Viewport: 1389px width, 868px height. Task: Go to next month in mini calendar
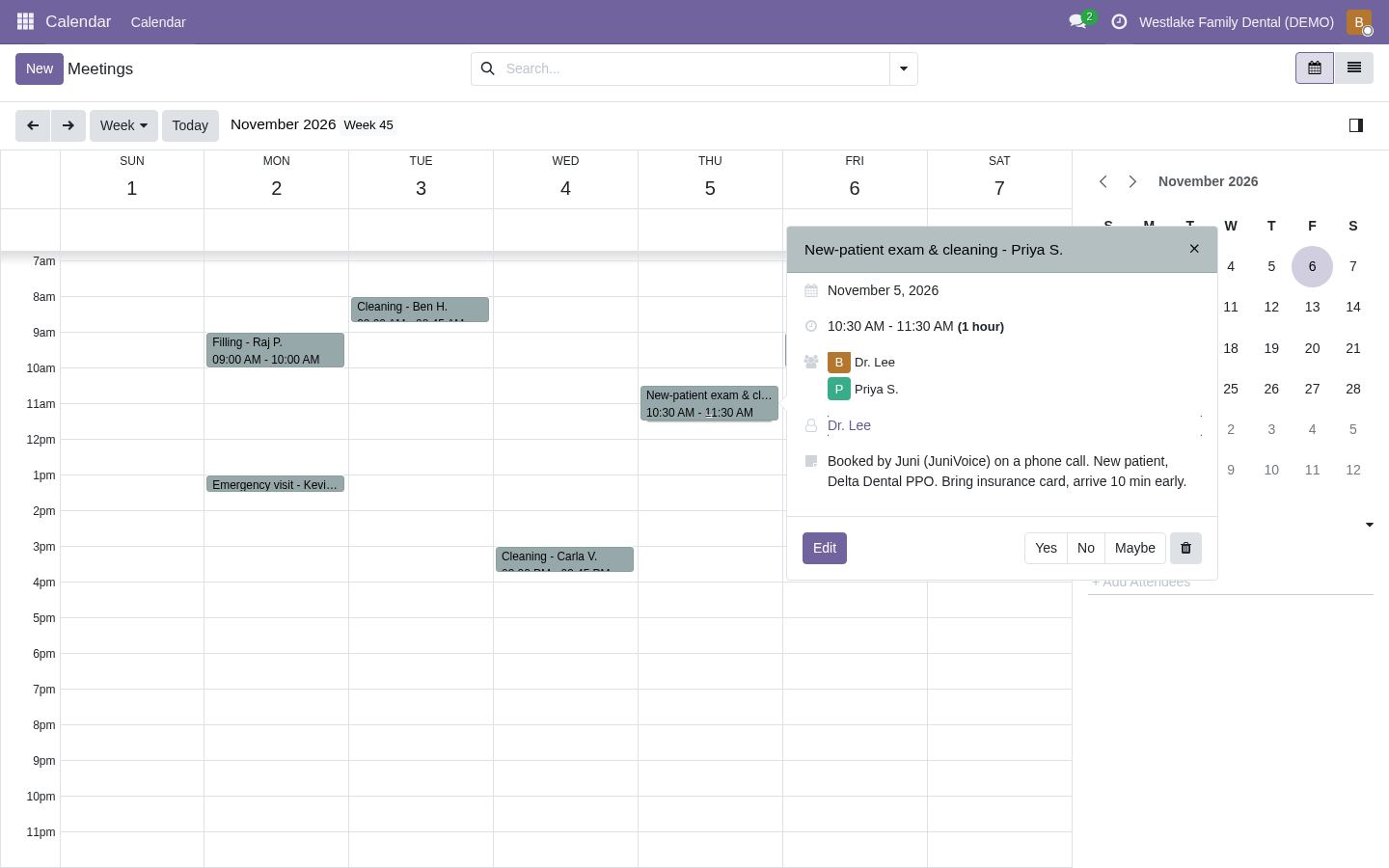[x=1132, y=181]
